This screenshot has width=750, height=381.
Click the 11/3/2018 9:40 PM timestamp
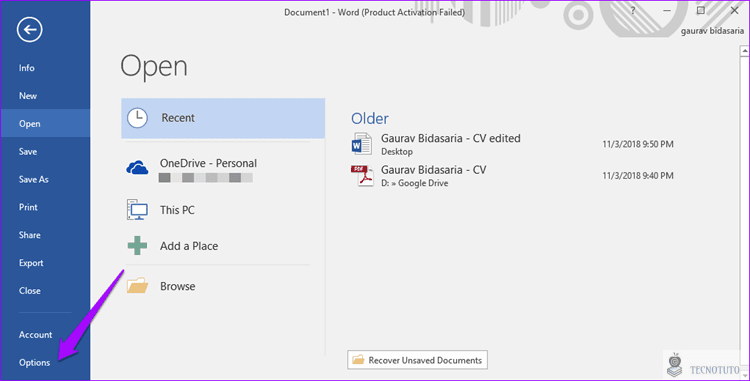click(x=638, y=176)
